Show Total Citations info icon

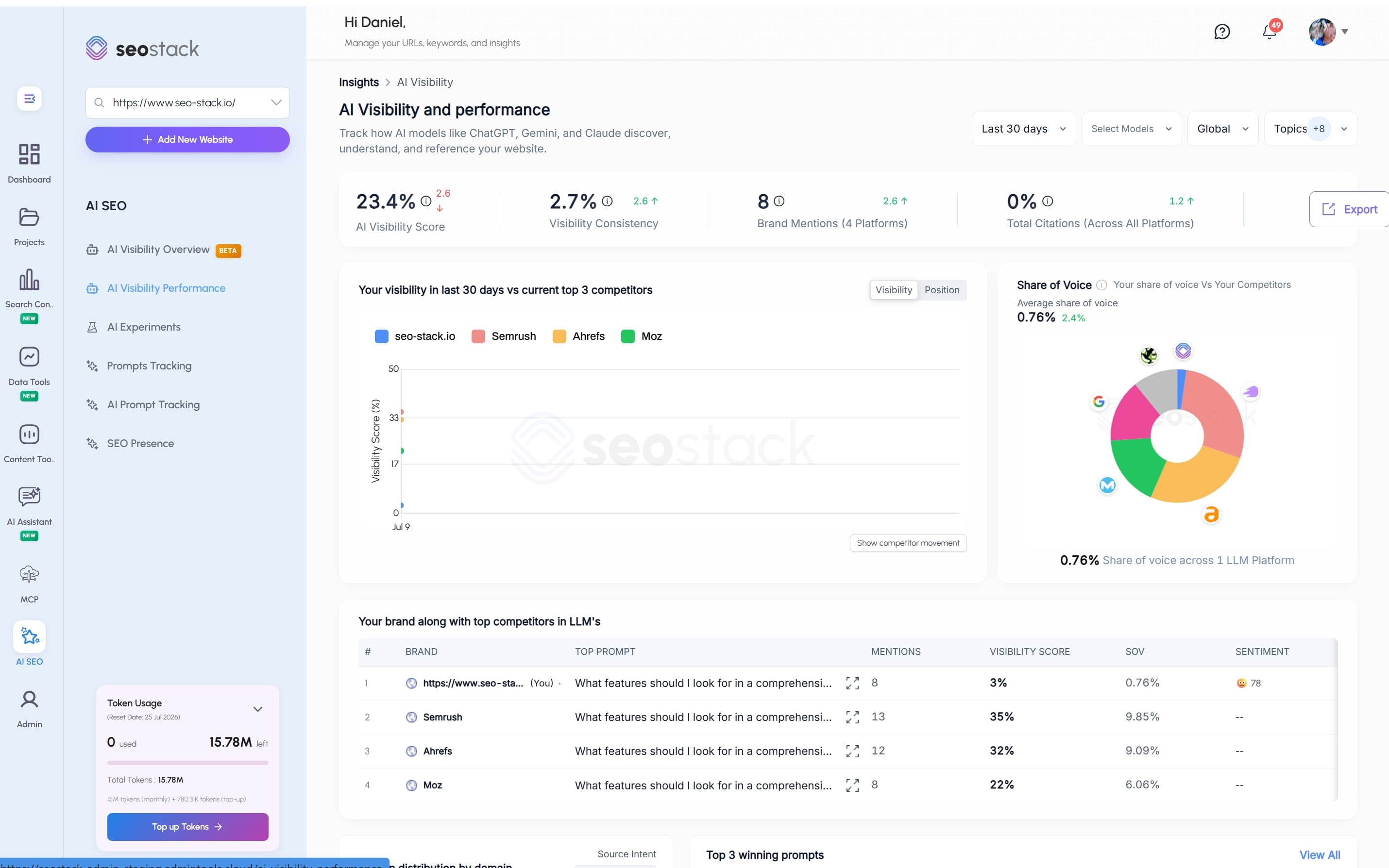tap(1048, 201)
